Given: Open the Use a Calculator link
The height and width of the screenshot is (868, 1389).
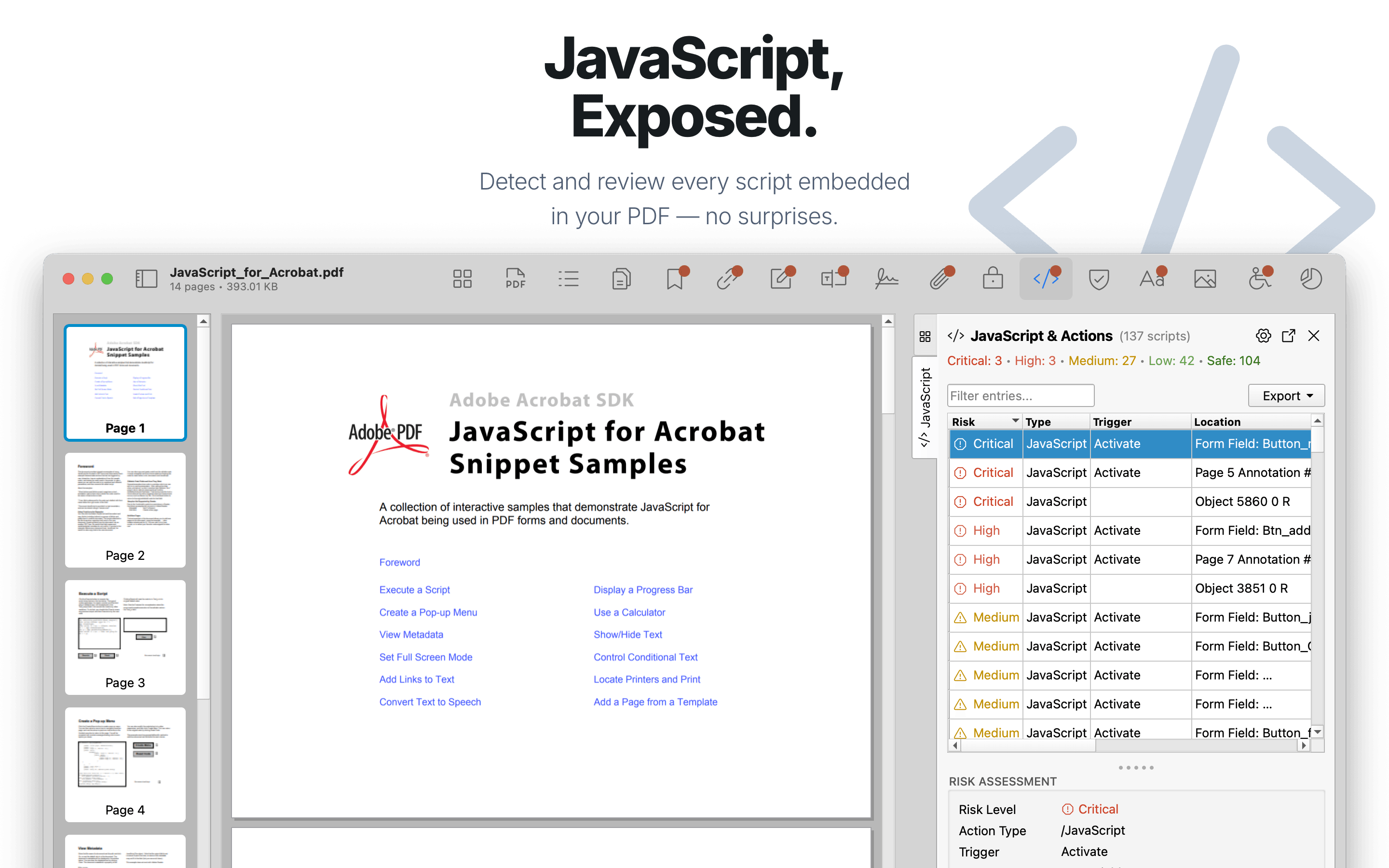Looking at the screenshot, I should pyautogui.click(x=629, y=612).
